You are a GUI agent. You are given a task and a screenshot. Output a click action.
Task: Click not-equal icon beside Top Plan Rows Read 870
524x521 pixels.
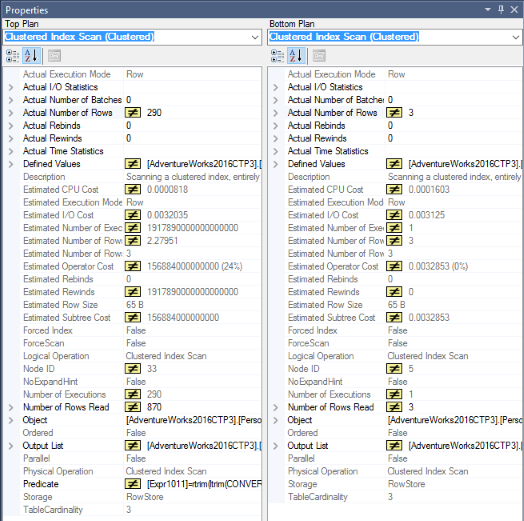tap(133, 407)
